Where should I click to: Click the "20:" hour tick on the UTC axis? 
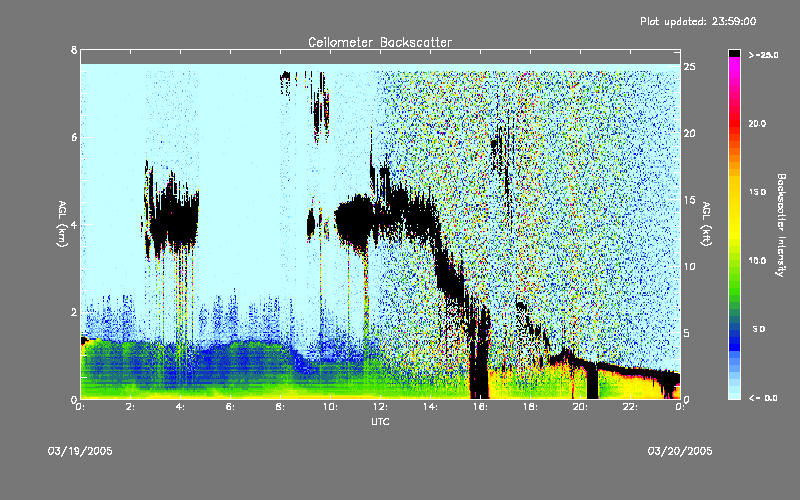(x=581, y=407)
